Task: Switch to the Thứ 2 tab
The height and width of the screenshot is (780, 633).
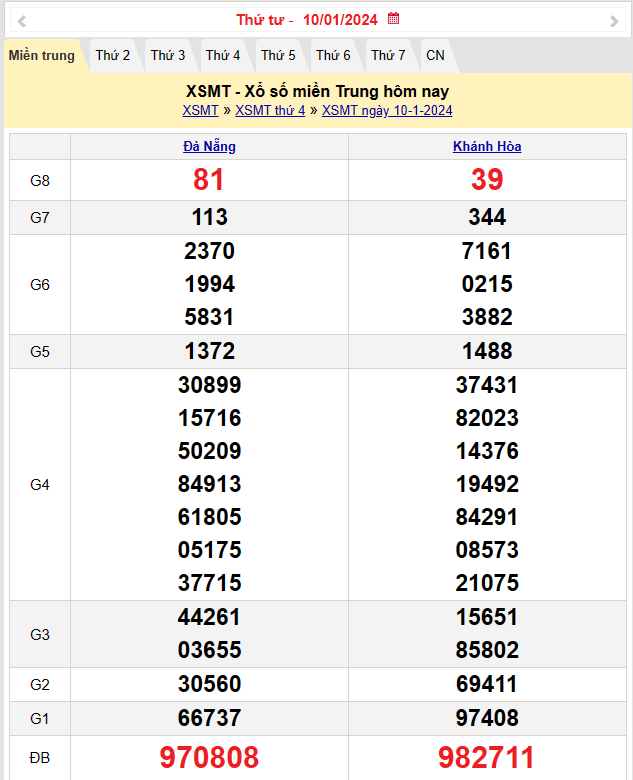Action: click(x=113, y=55)
